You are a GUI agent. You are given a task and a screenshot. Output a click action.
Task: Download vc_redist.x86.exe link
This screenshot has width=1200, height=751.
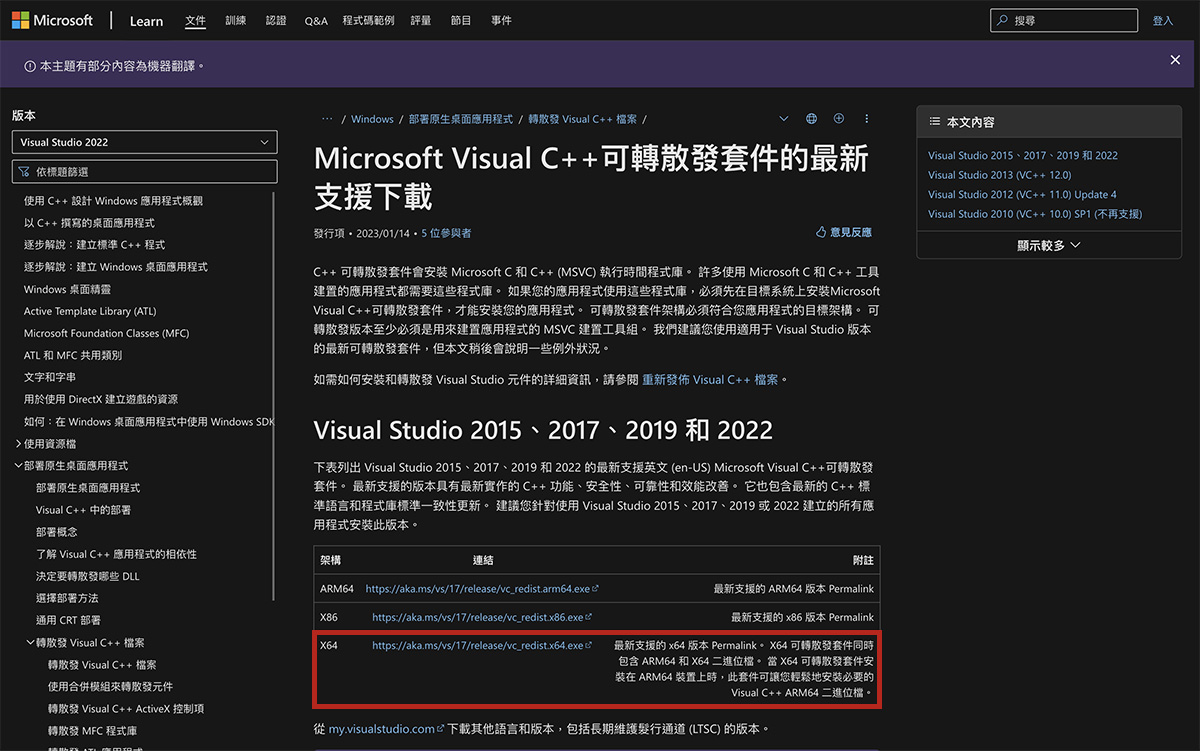tap(482, 617)
